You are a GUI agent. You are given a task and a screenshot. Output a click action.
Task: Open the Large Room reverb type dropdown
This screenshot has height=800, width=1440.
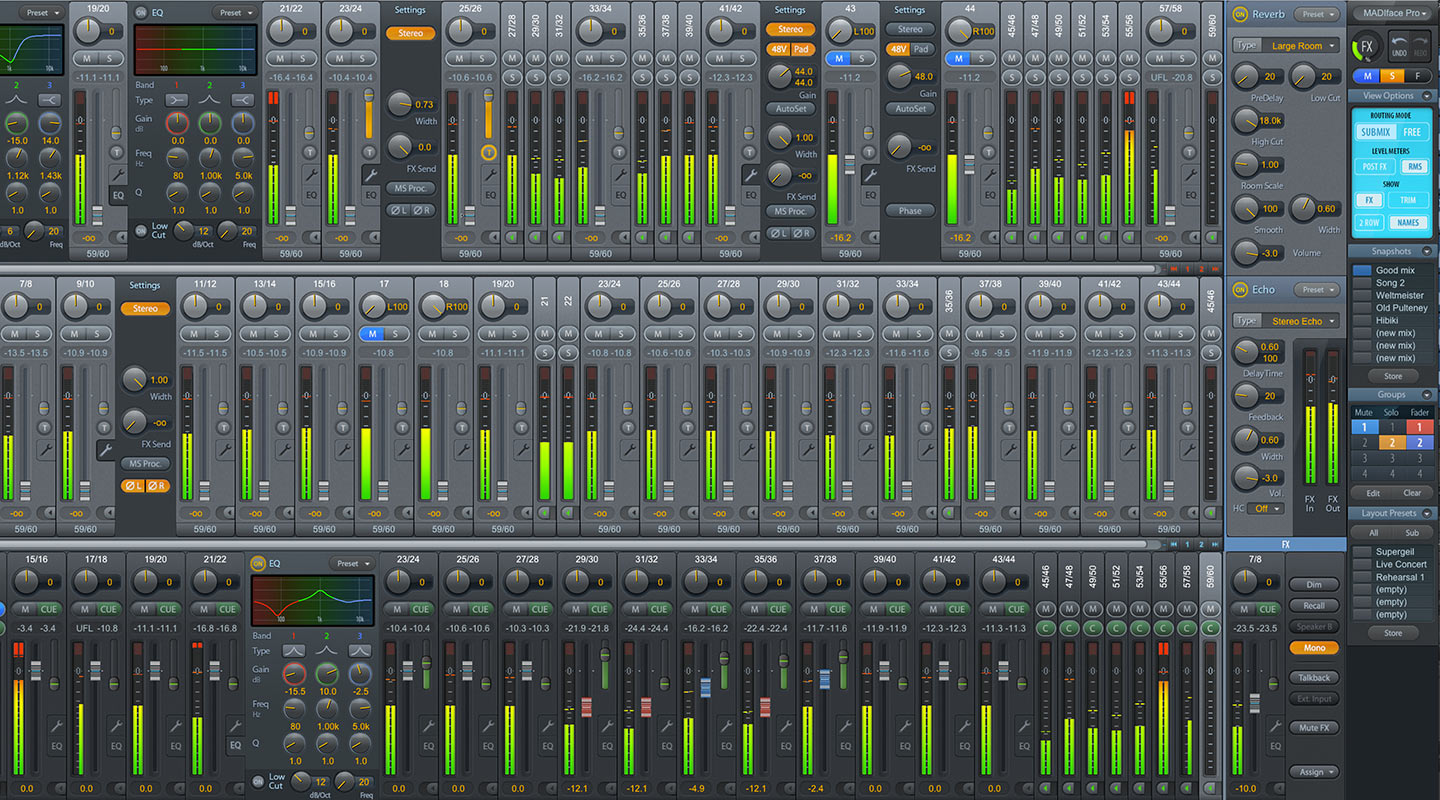coord(1297,45)
